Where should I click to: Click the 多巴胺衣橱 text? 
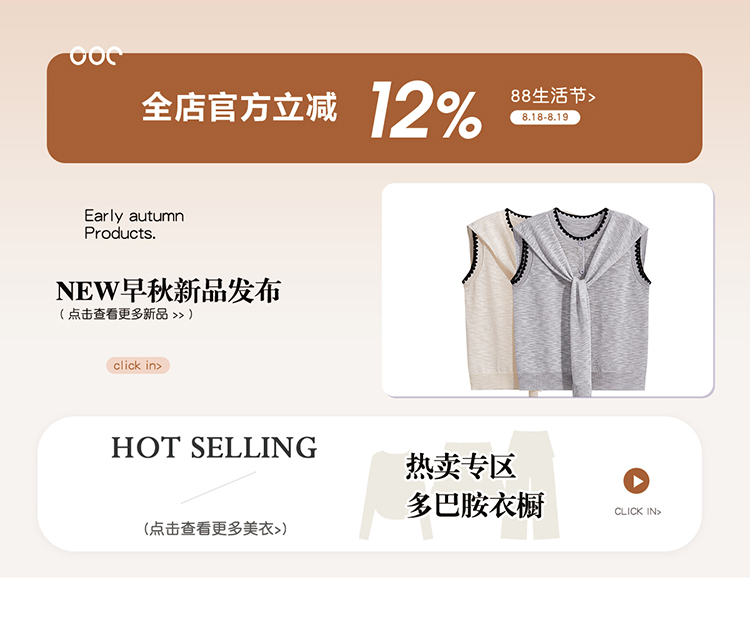[475, 505]
